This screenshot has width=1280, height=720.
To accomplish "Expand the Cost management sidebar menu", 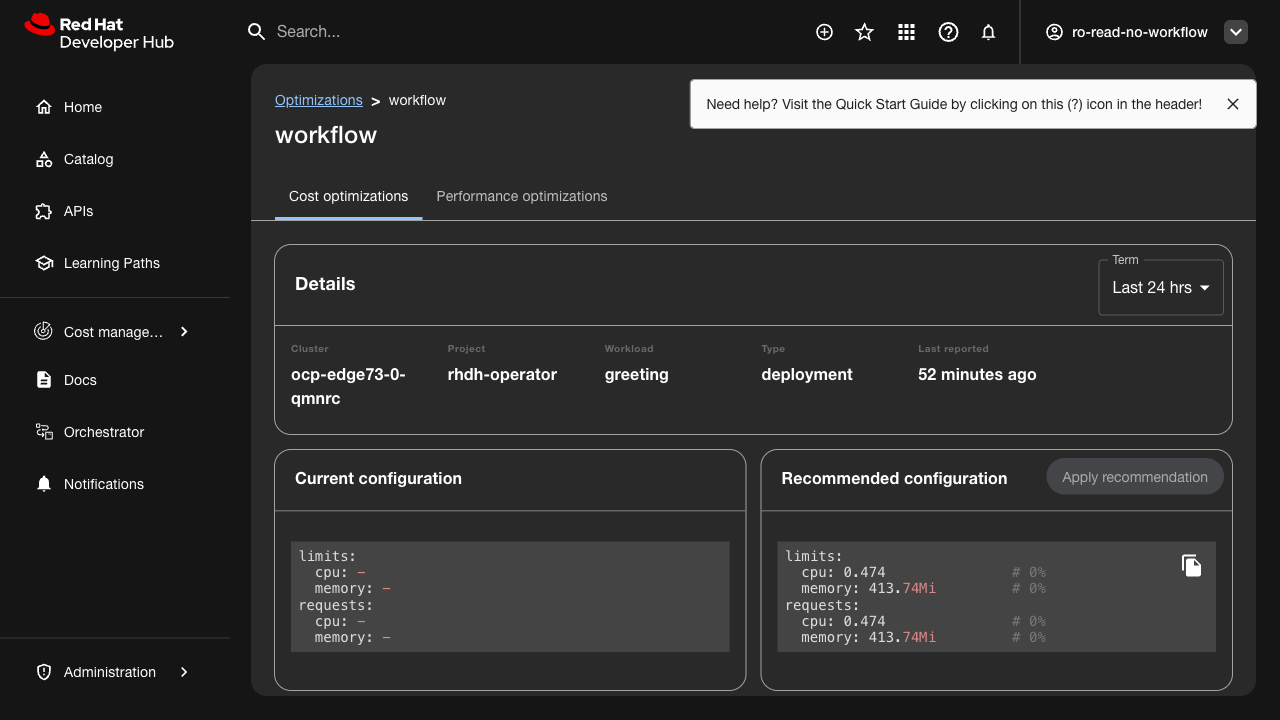I will 113,332.
